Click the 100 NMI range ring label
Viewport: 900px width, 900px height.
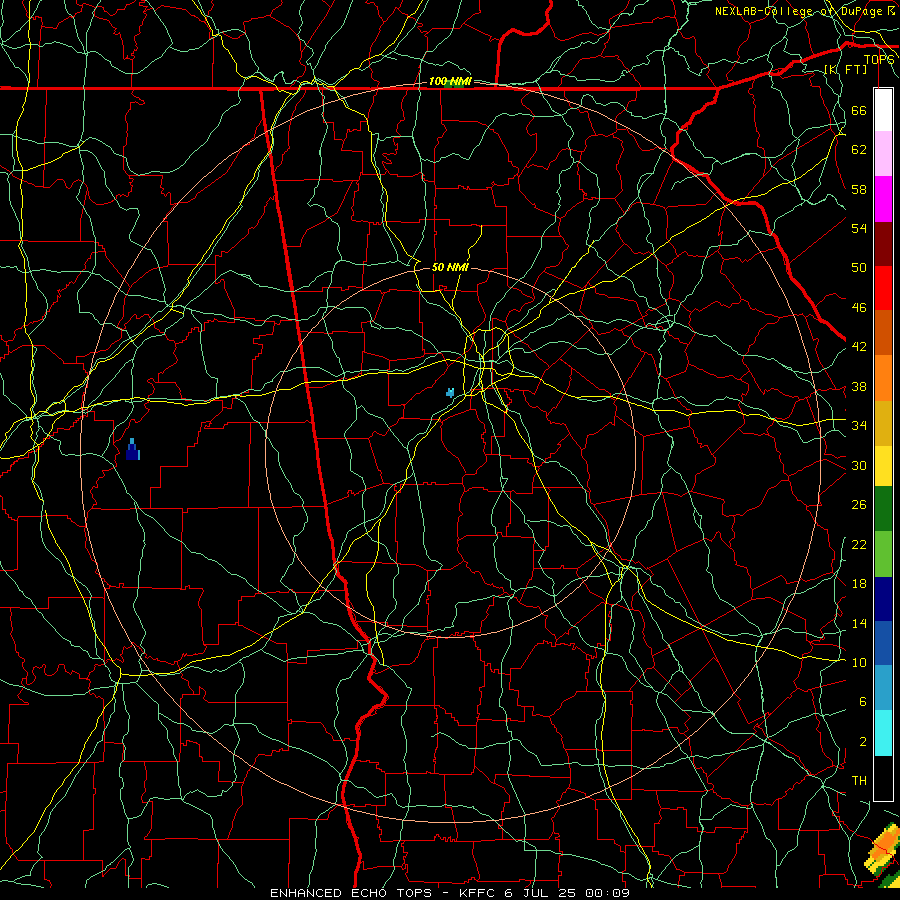coord(450,82)
